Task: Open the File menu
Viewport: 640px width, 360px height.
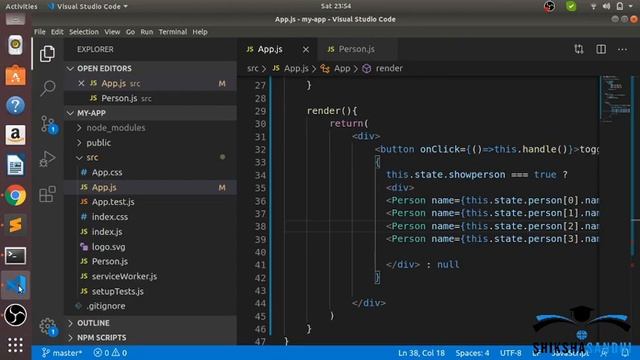Action: (40, 32)
